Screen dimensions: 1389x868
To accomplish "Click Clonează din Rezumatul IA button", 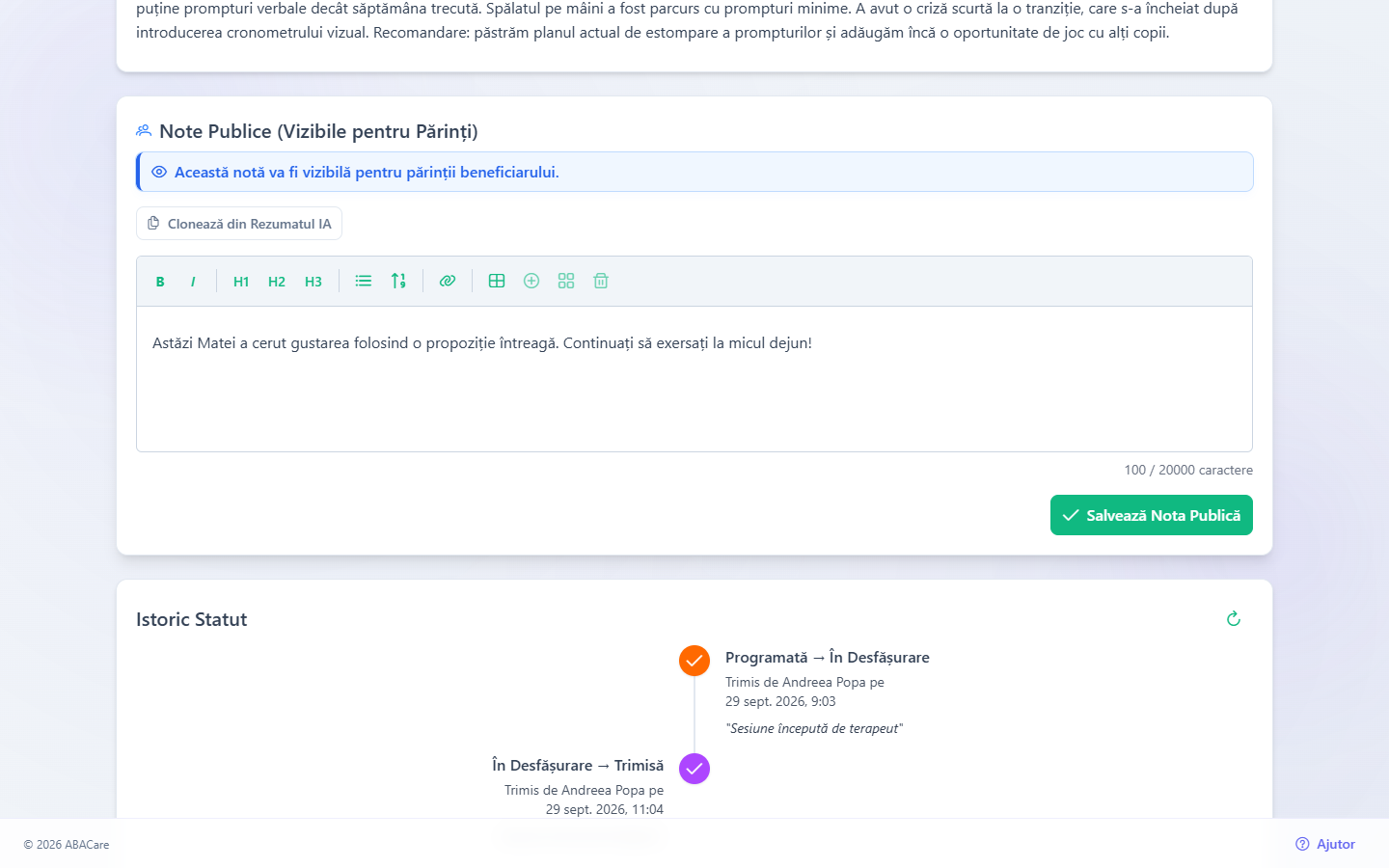I will tap(239, 224).
